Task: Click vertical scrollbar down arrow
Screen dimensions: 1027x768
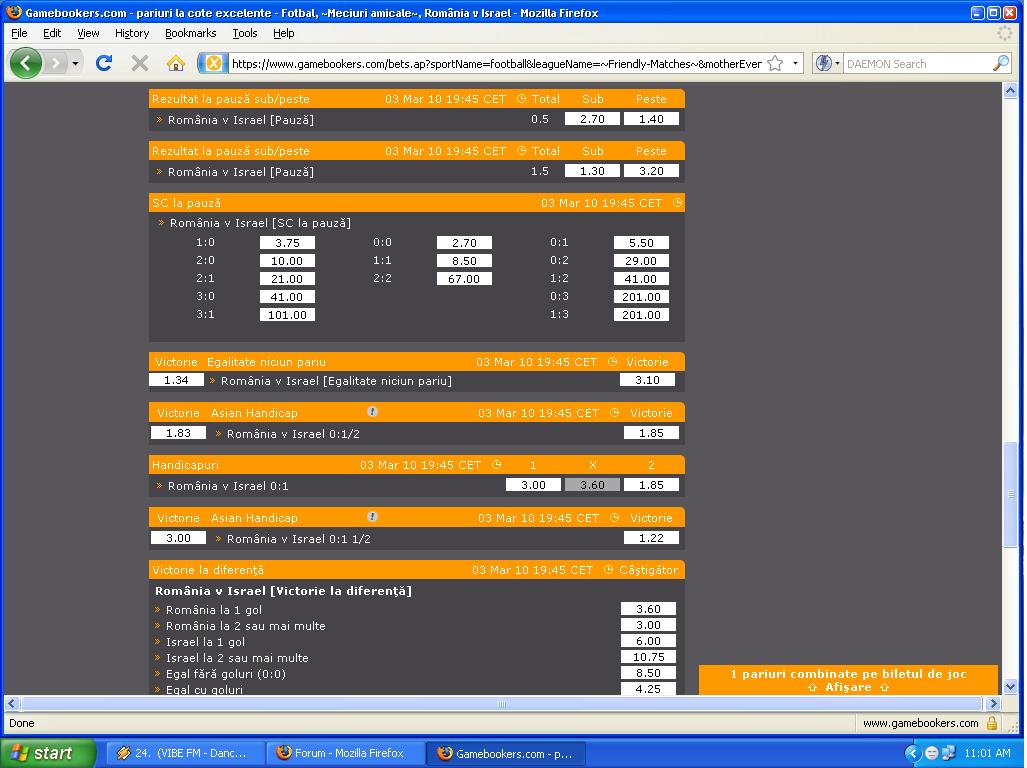Action: click(1010, 687)
